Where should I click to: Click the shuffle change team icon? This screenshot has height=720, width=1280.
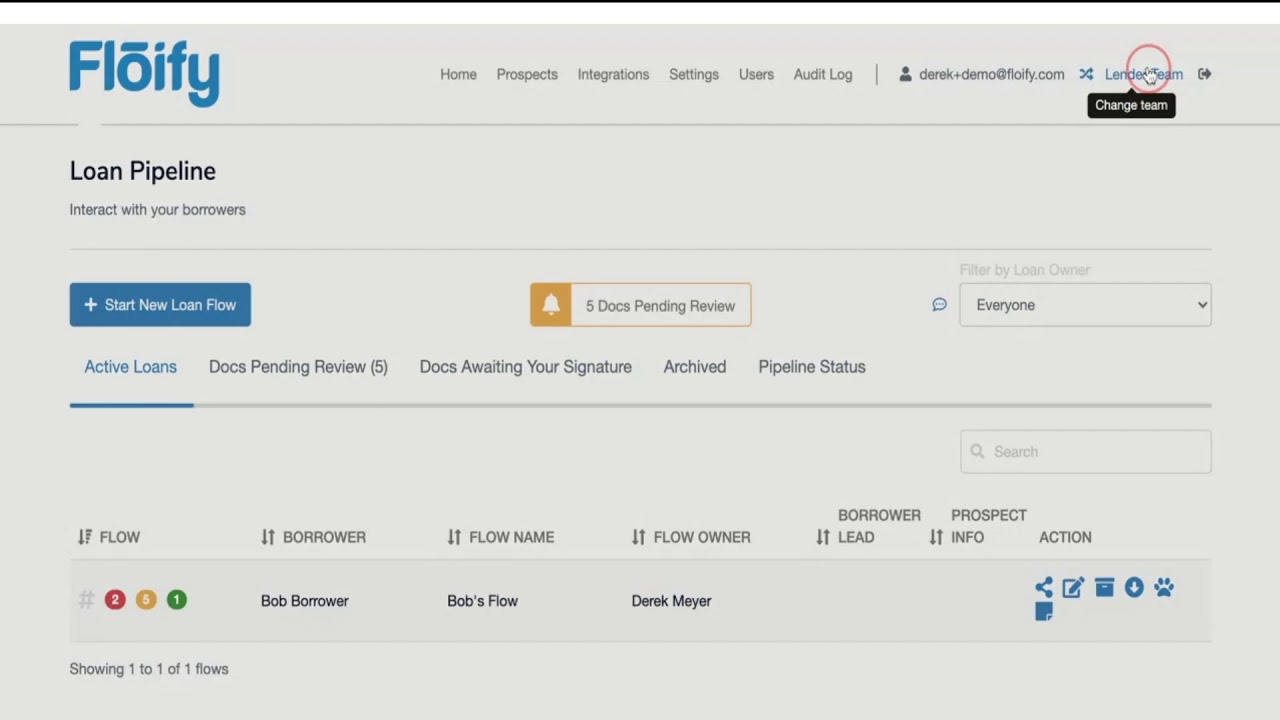coord(1086,74)
